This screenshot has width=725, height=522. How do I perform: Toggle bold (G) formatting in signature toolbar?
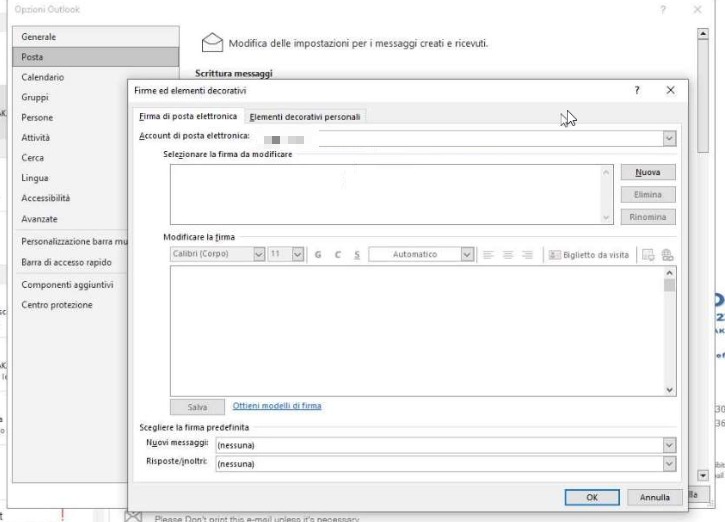coord(318,255)
